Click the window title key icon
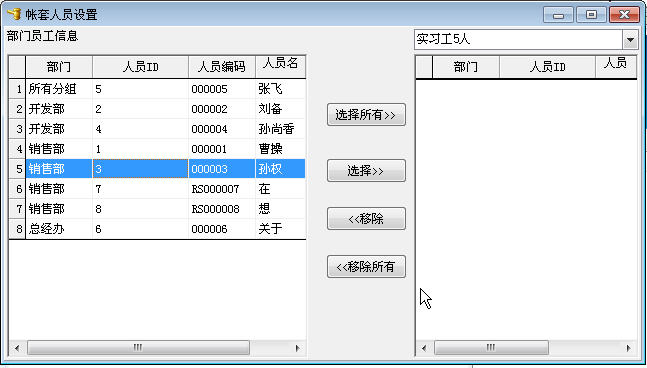Screen dimensions: 647x368 point(14,14)
